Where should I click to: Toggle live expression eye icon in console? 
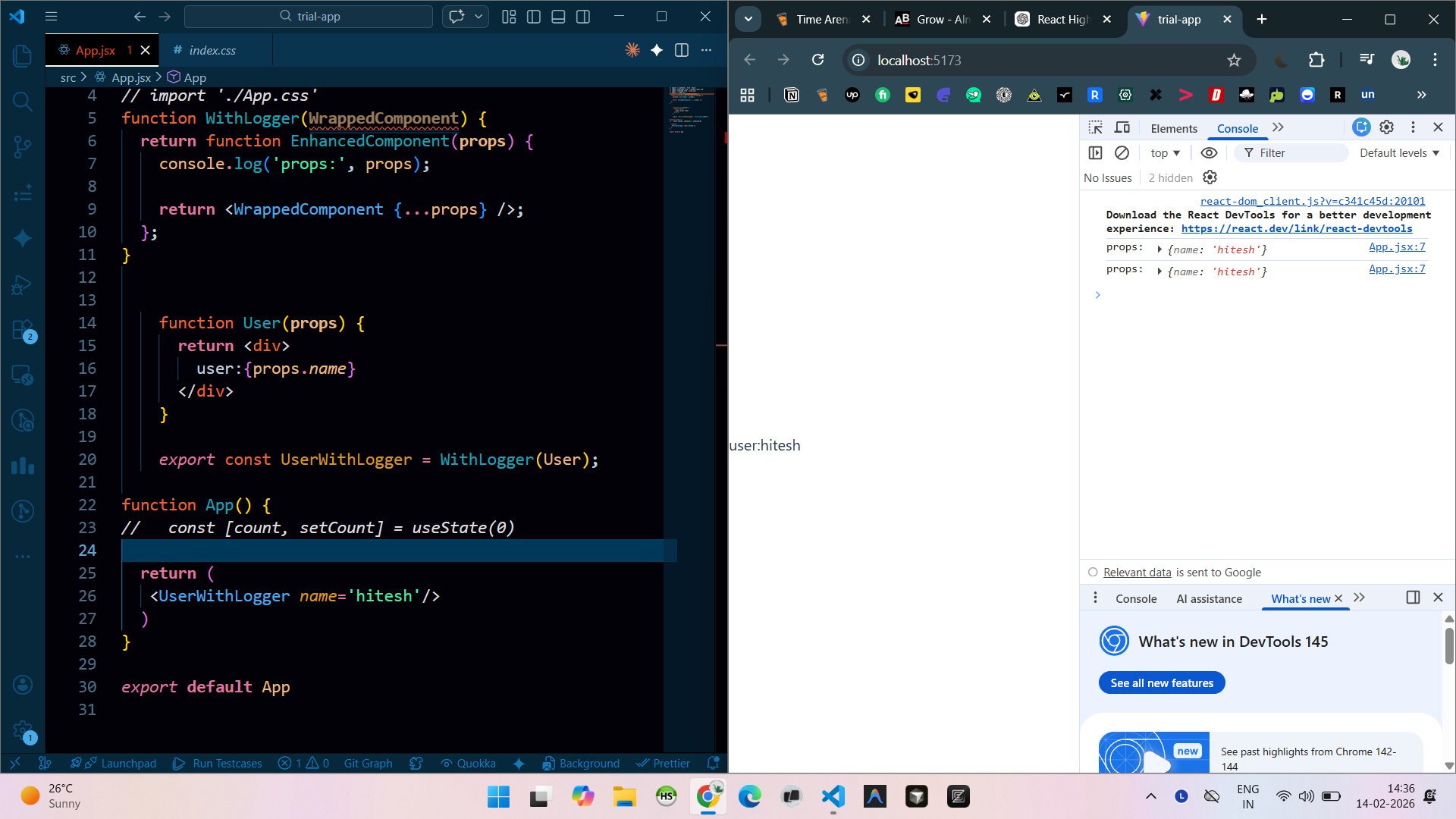click(1209, 152)
